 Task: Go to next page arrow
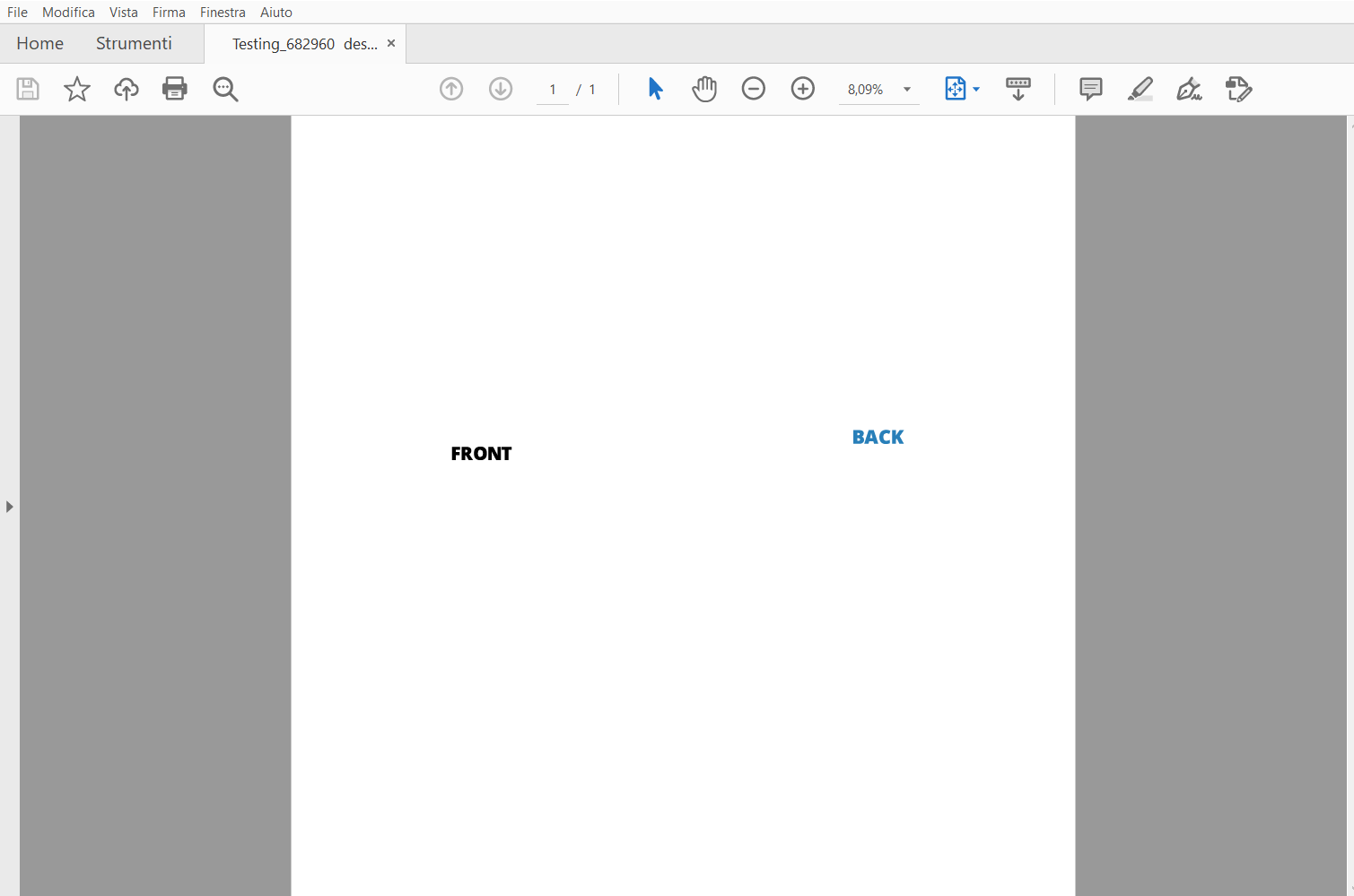click(501, 89)
